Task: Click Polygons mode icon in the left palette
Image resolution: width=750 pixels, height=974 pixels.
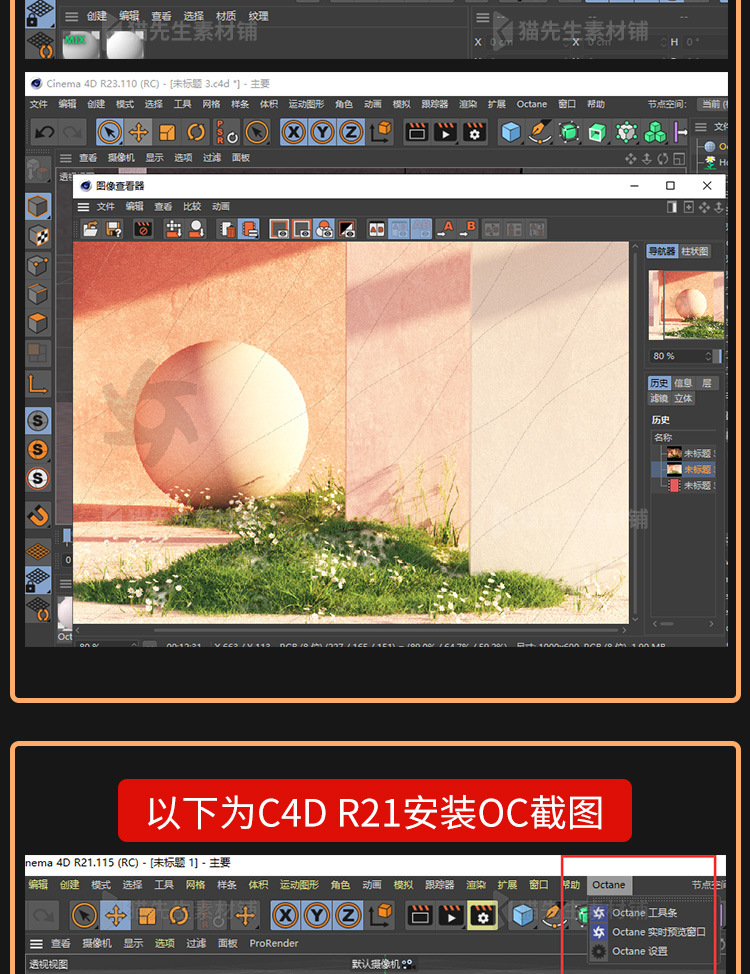Action: [x=38, y=324]
